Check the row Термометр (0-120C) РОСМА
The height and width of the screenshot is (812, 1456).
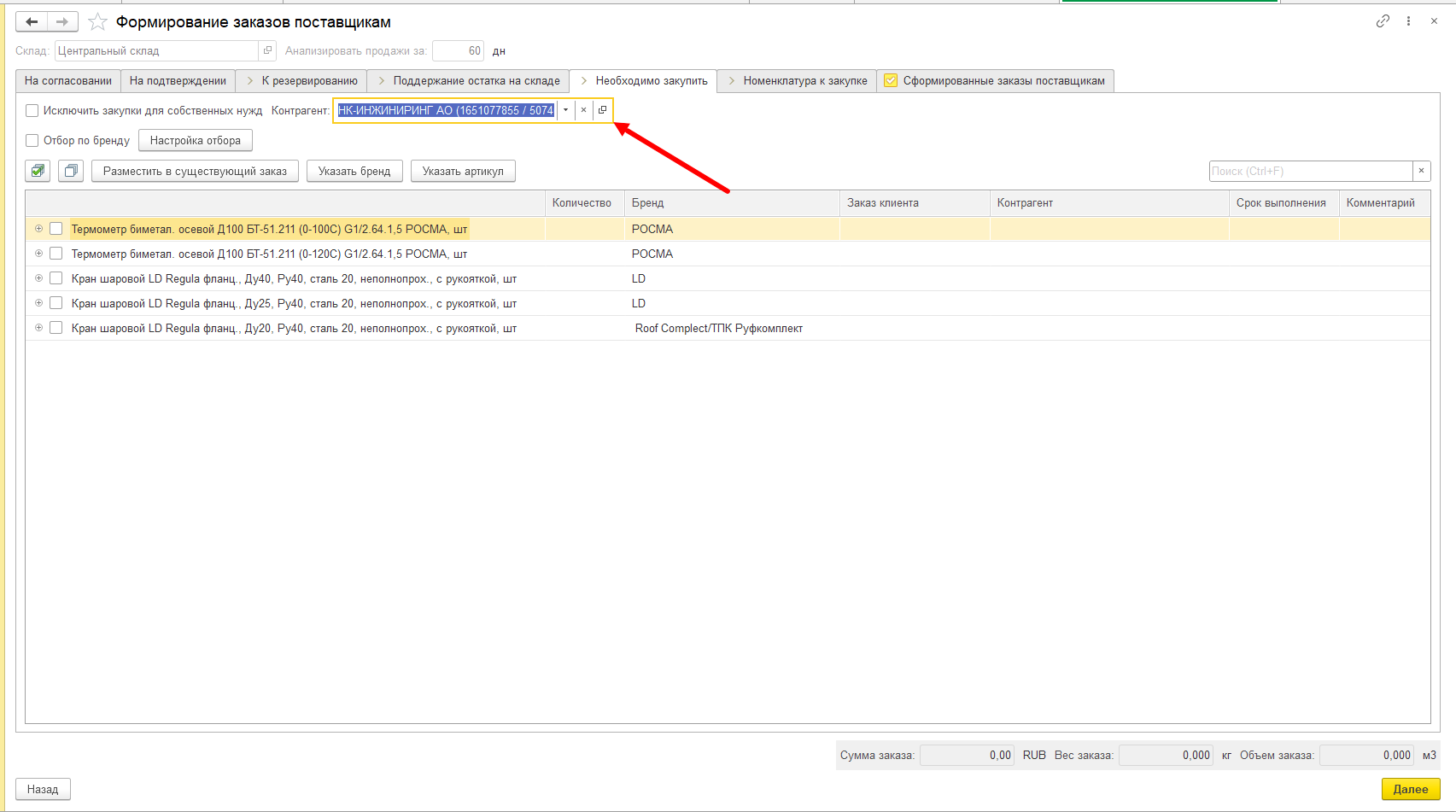tap(56, 254)
